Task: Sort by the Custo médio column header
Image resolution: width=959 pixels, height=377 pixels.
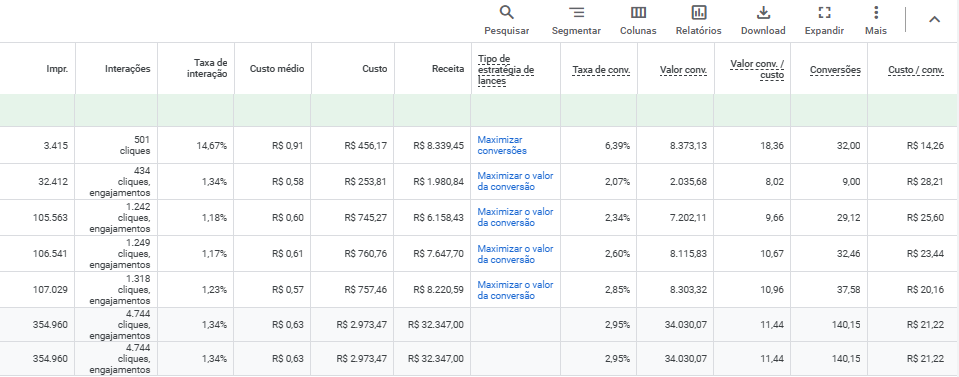Action: (x=276, y=69)
